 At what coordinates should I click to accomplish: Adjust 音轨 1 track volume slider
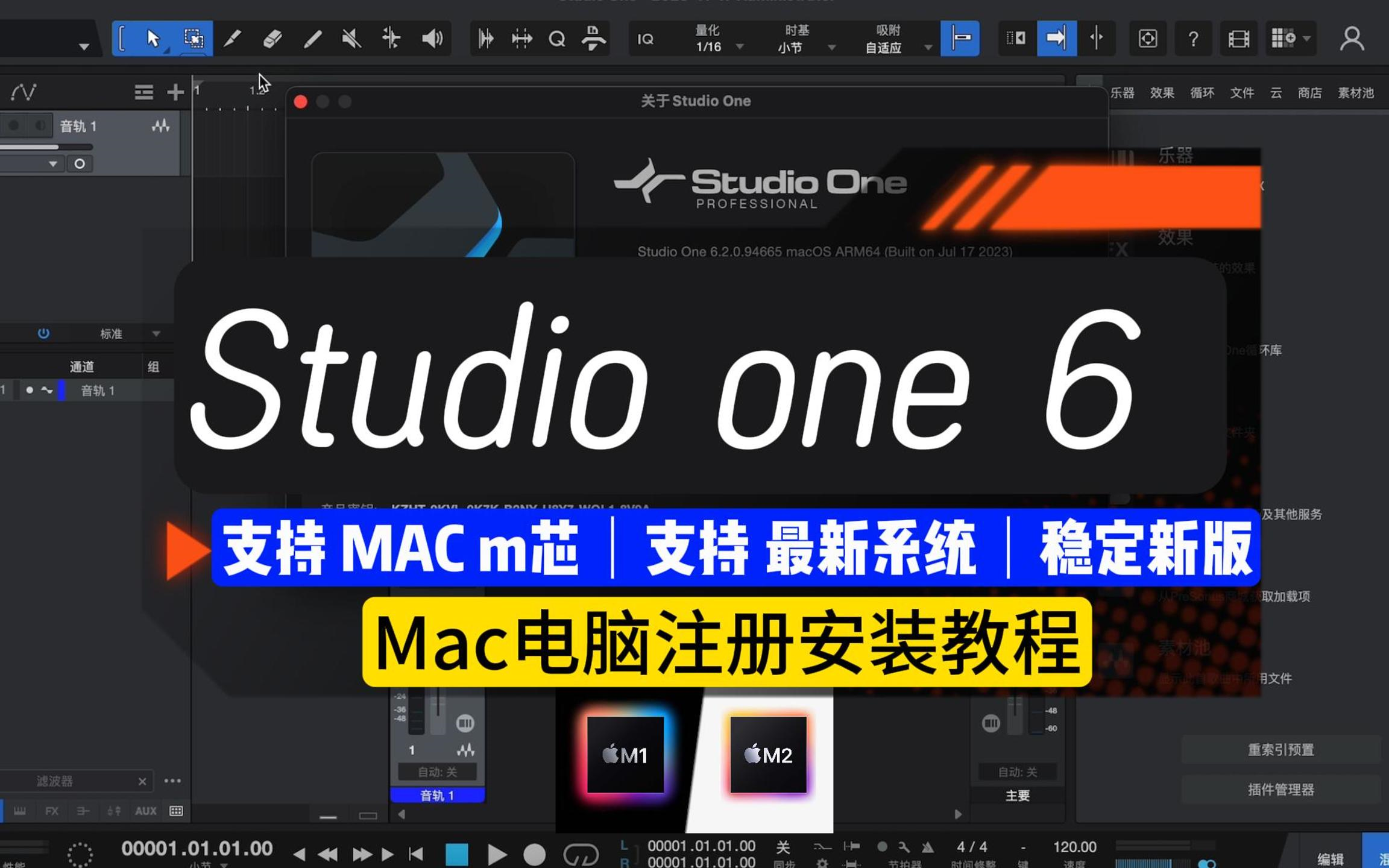pos(46,146)
